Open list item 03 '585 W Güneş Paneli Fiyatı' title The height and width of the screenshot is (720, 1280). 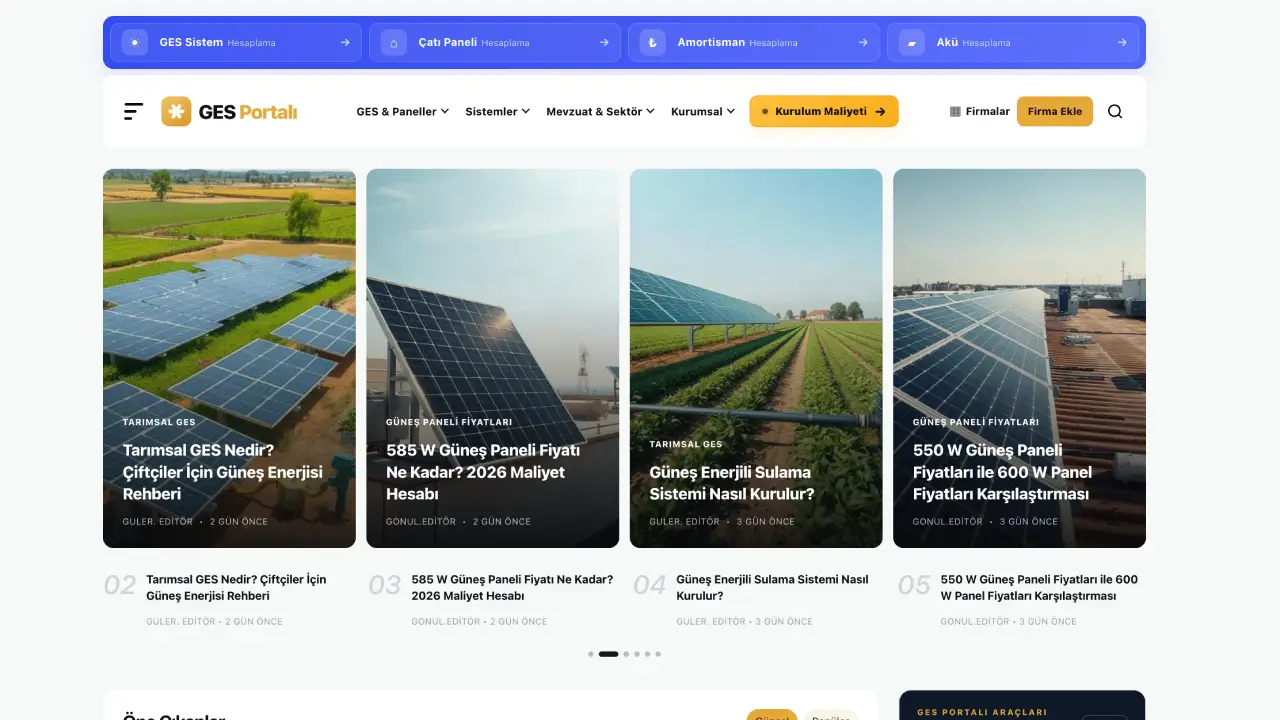(x=512, y=587)
